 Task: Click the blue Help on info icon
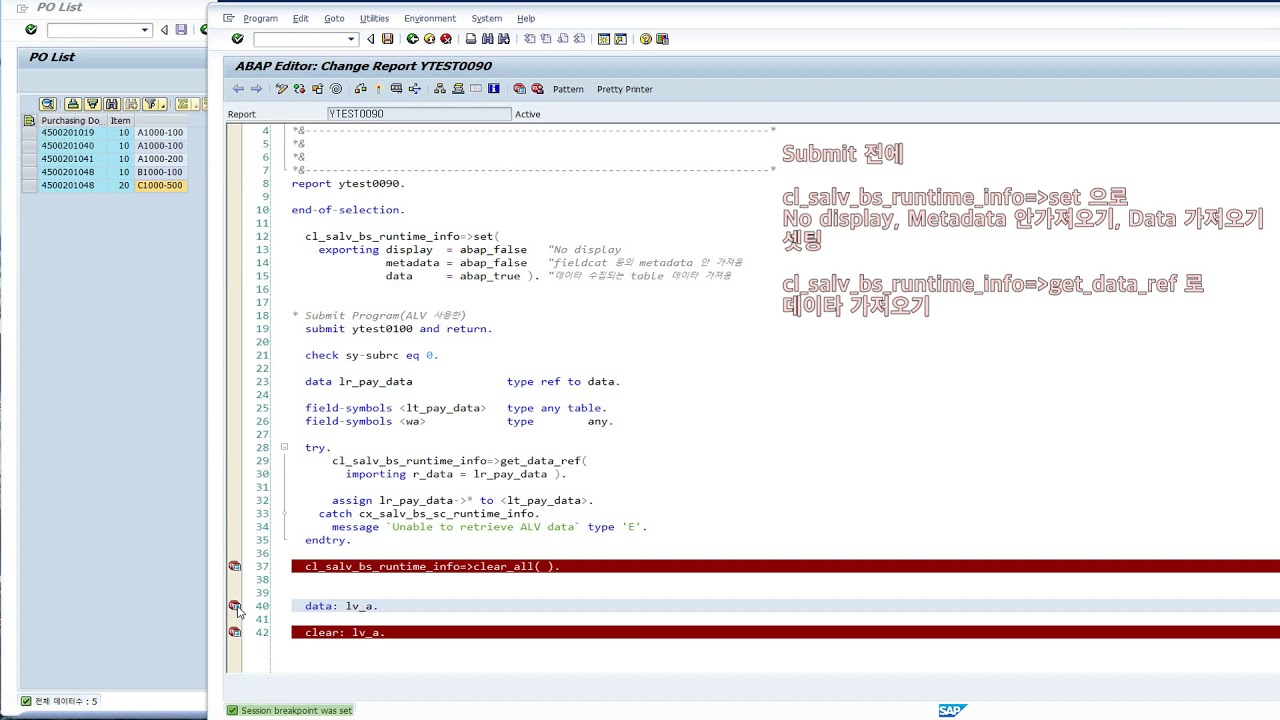tap(494, 89)
